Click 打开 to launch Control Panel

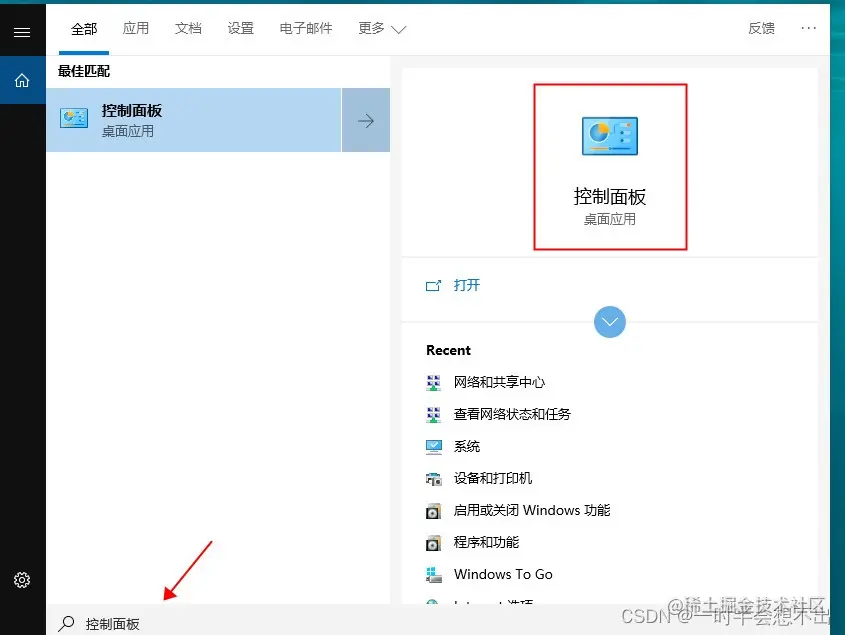click(x=467, y=285)
